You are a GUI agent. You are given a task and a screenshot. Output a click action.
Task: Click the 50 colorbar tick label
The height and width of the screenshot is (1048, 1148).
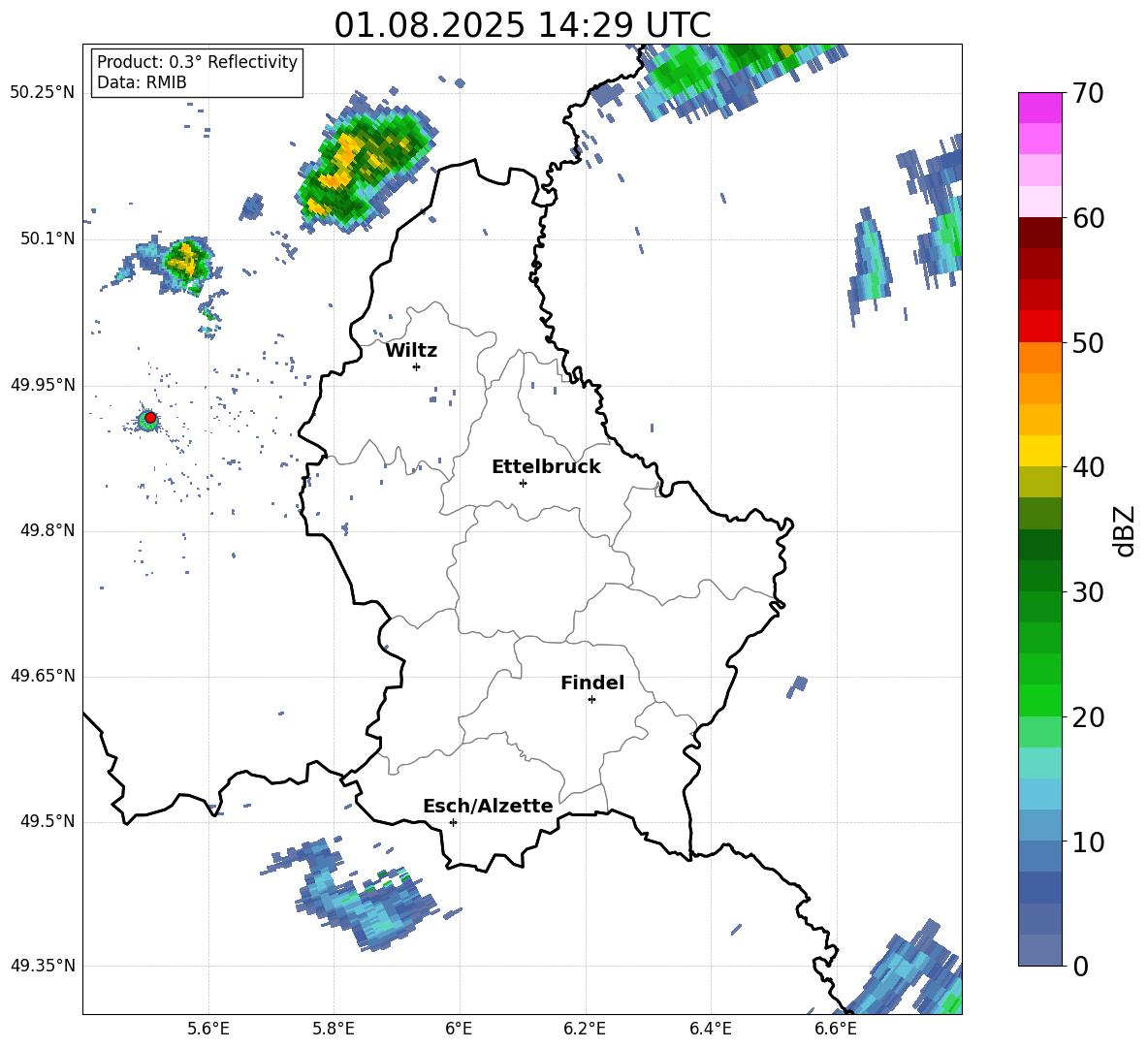1088,343
